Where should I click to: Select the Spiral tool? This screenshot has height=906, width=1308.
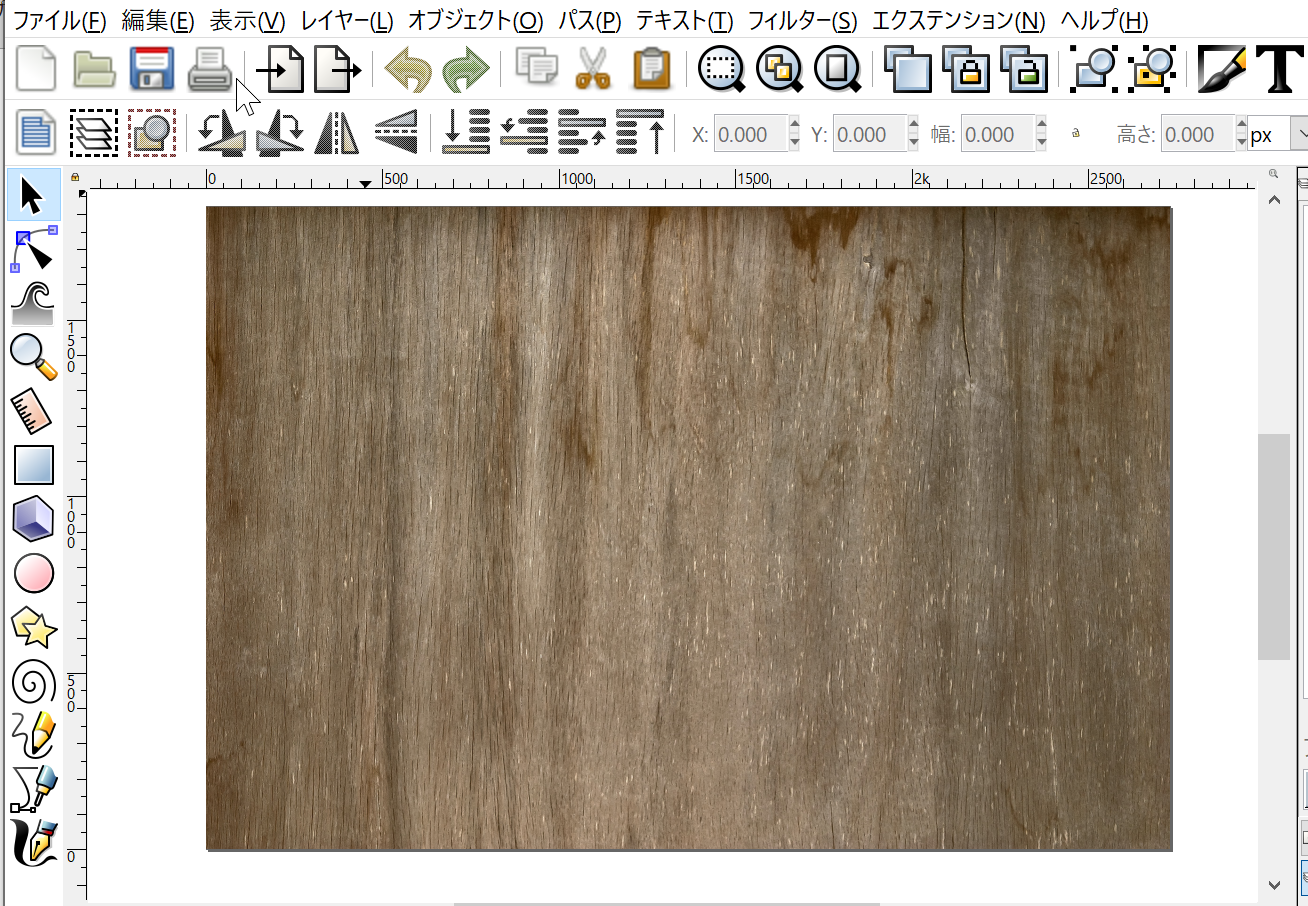point(34,682)
